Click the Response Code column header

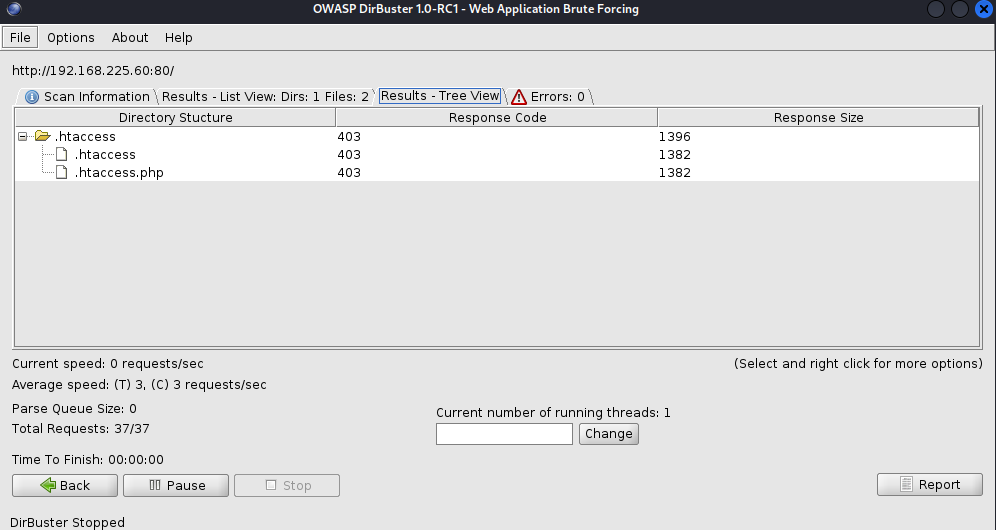pyautogui.click(x=497, y=118)
